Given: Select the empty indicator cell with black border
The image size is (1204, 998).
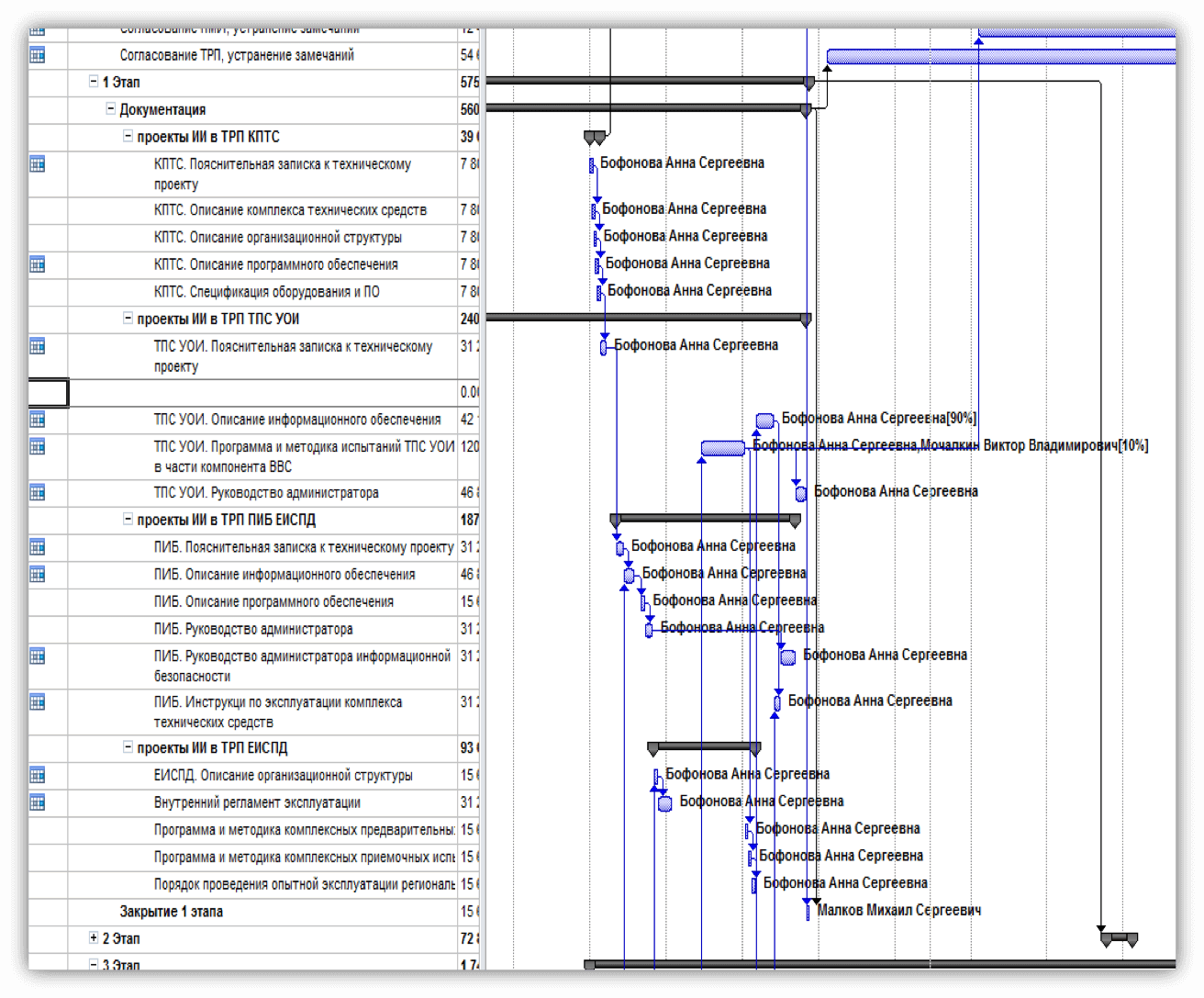Looking at the screenshot, I should pos(48,392).
